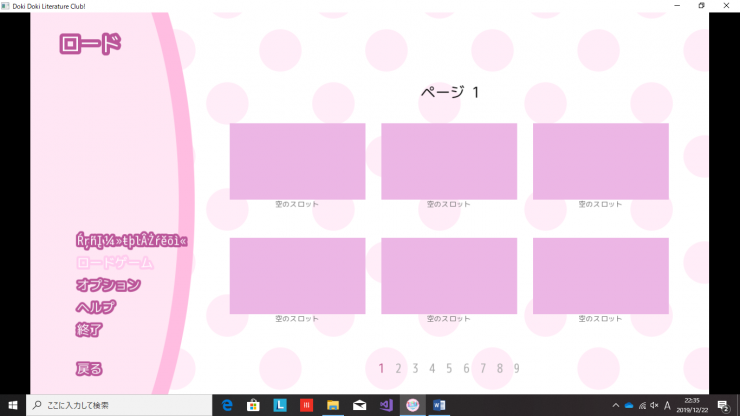
Task: Select the first save slot in the top row
Action: click(x=297, y=161)
